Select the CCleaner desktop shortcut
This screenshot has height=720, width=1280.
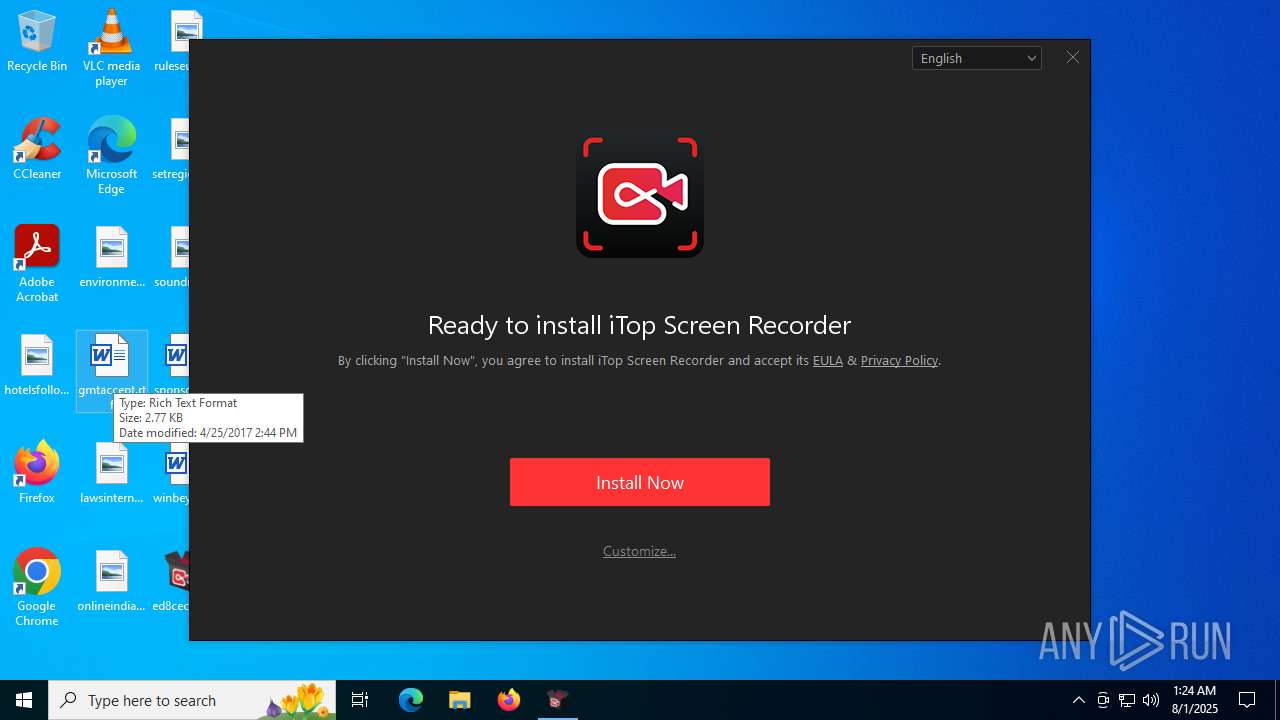(37, 150)
